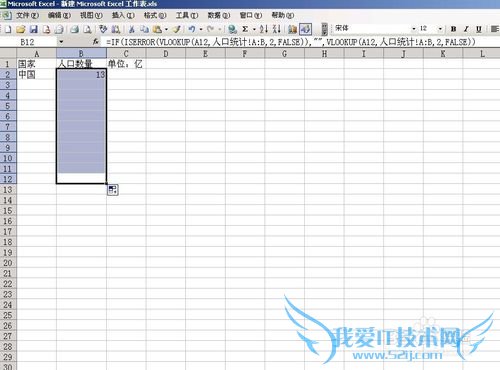The height and width of the screenshot is (370, 500).
Task: Open the 工具 (Tools) menu
Action: click(187, 15)
